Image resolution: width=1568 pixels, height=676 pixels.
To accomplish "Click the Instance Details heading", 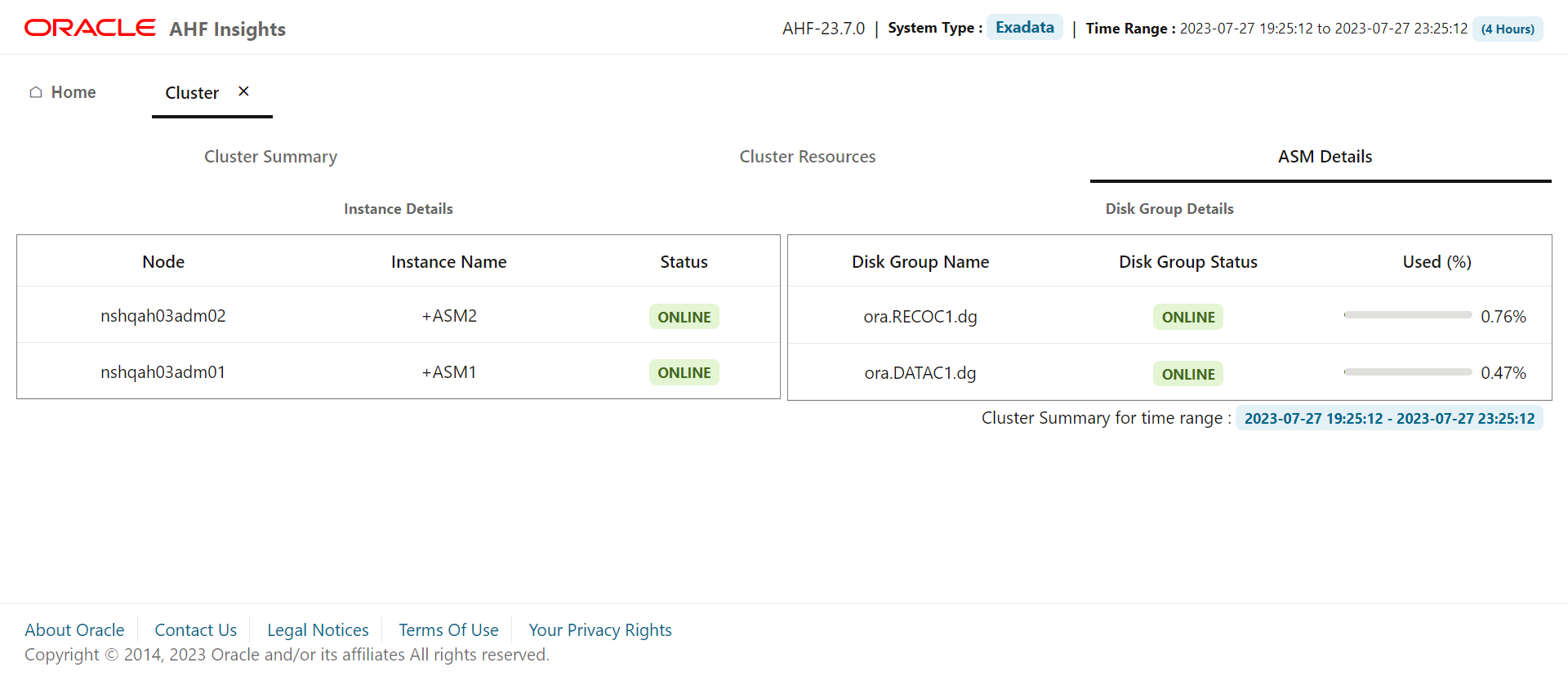I will (x=399, y=209).
